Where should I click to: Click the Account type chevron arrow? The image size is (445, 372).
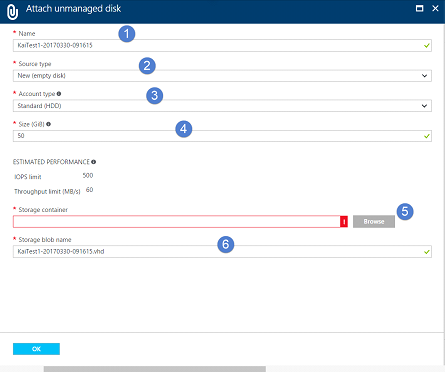[424, 106]
